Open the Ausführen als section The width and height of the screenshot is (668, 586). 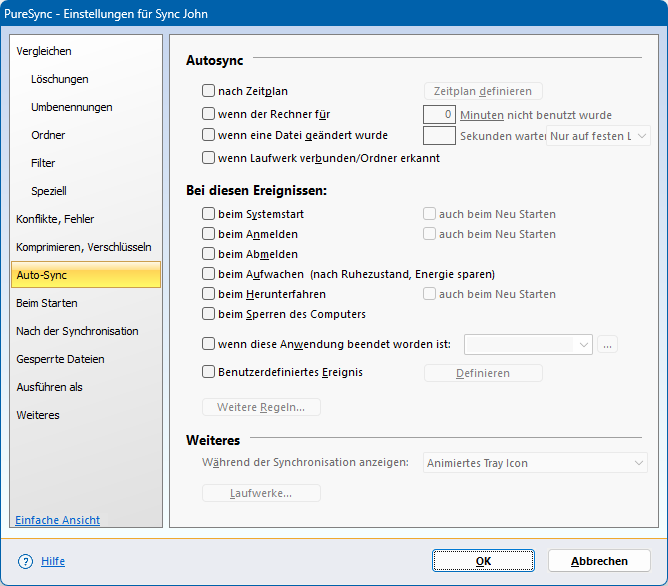click(x=86, y=387)
